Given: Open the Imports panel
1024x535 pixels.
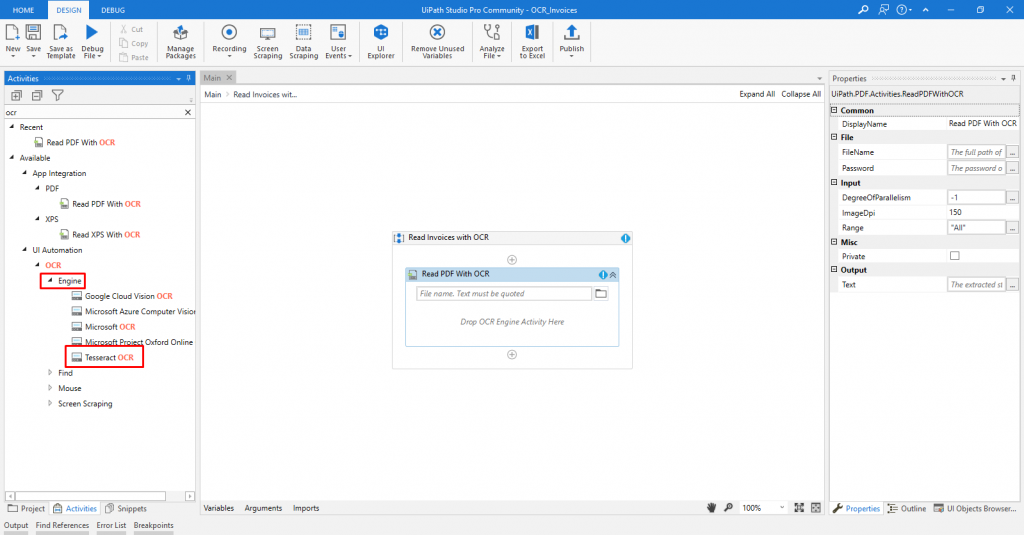Looking at the screenshot, I should [x=306, y=508].
